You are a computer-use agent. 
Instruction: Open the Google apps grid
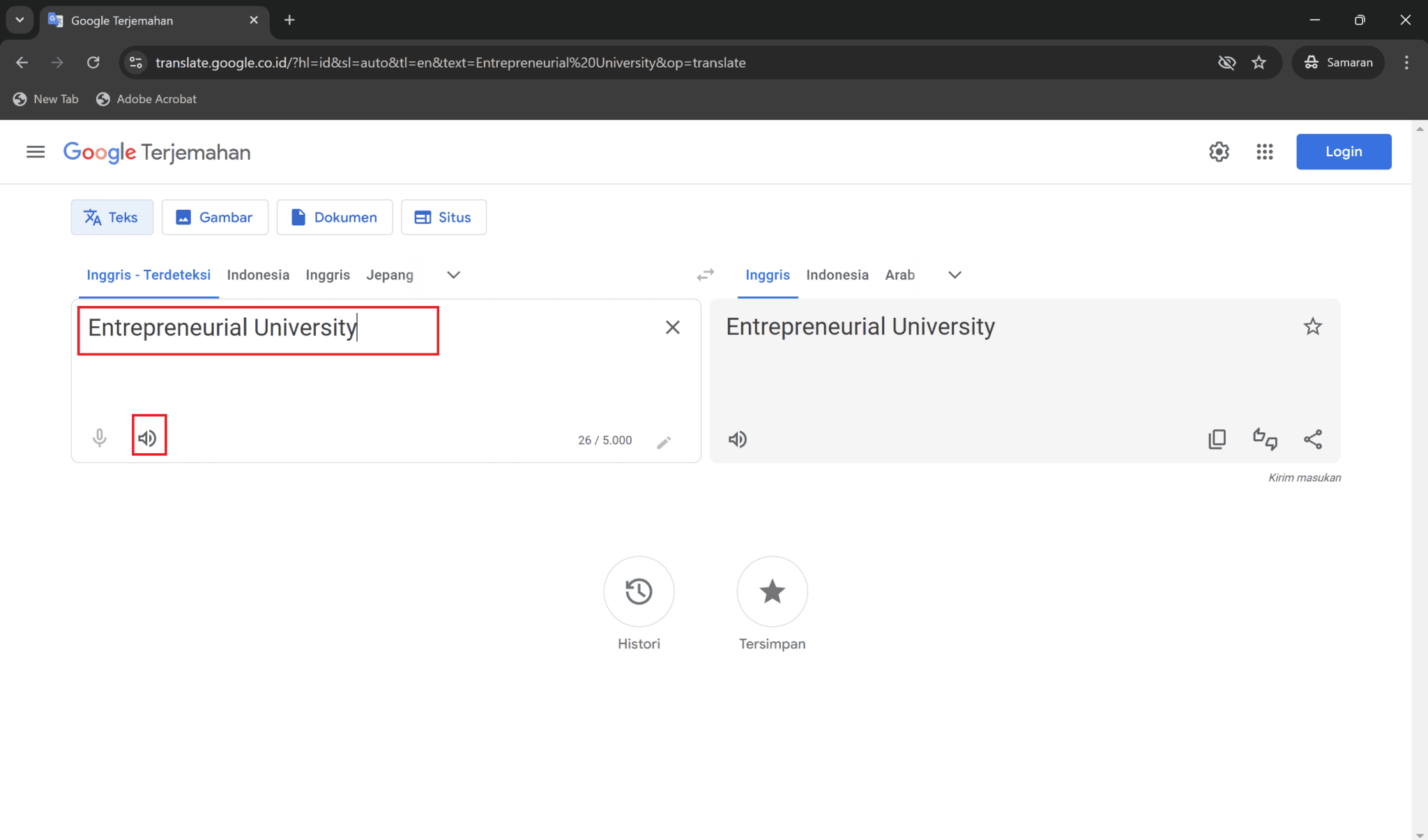[x=1264, y=151]
